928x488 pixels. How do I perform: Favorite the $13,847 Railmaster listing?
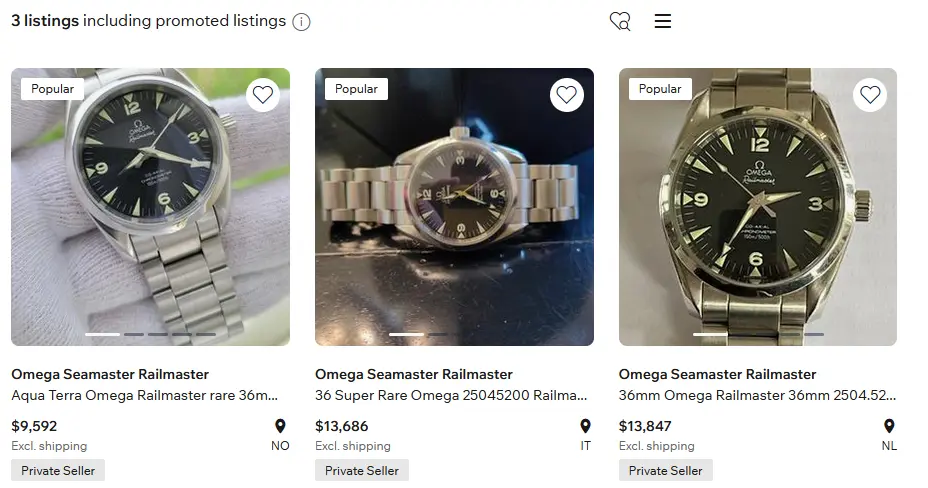pos(870,95)
